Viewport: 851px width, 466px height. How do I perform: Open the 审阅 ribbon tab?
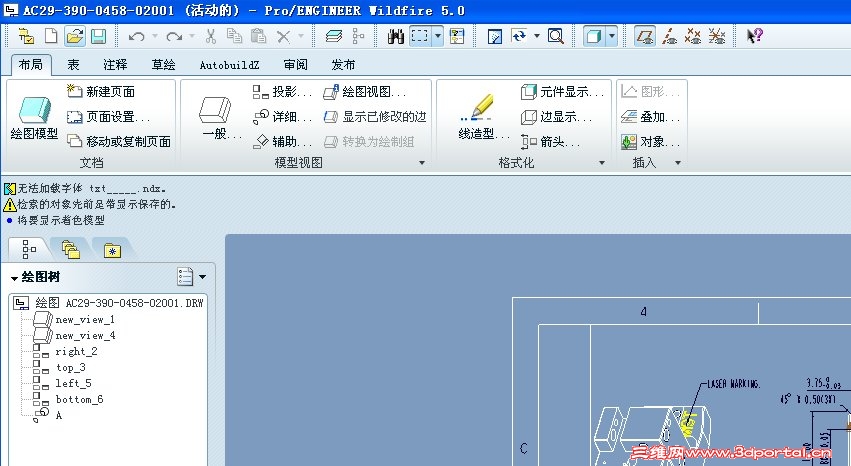(296, 65)
